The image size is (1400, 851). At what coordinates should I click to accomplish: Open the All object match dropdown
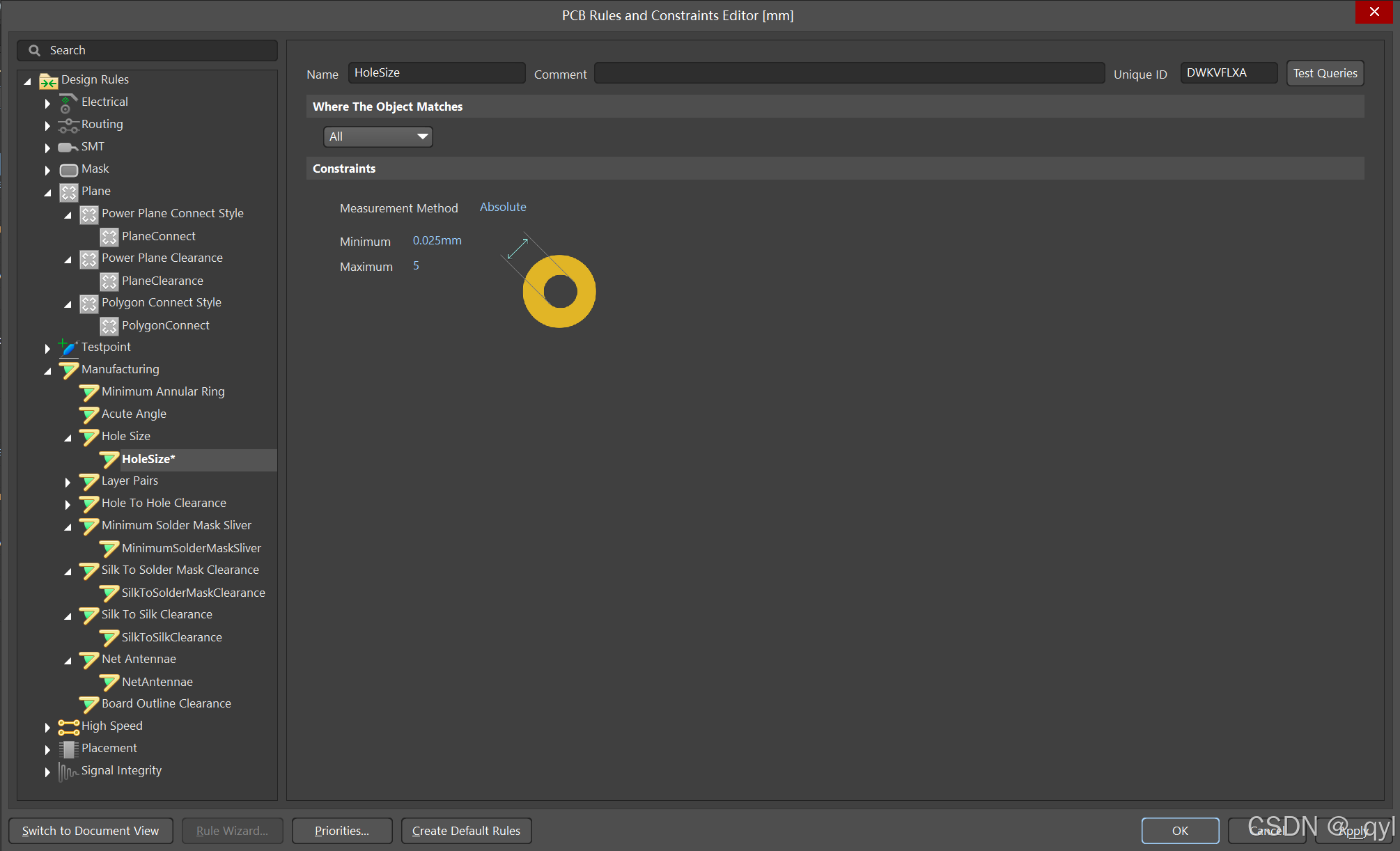378,136
